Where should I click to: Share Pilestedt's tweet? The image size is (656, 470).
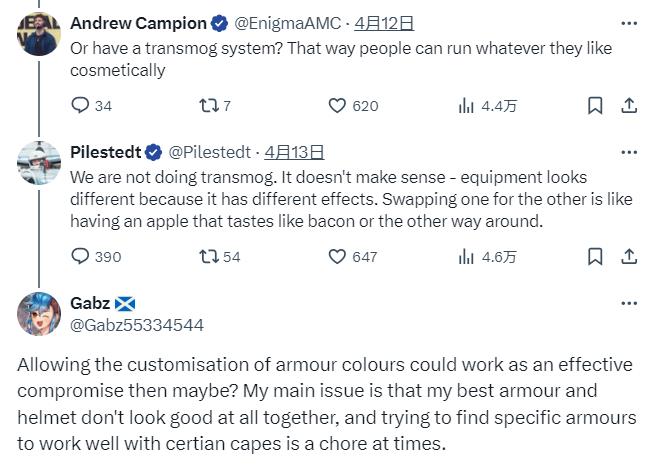point(629,256)
